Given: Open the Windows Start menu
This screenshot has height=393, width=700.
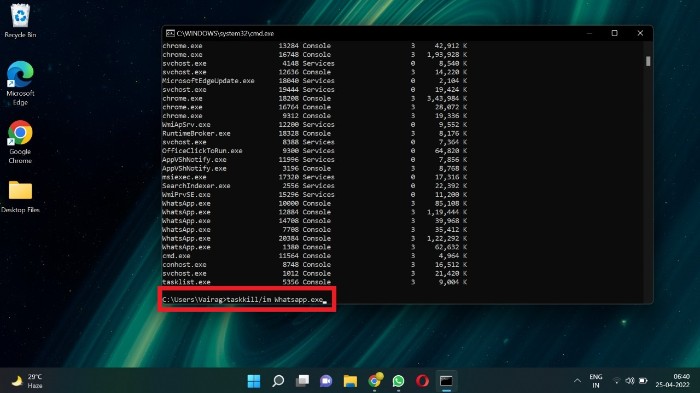Looking at the screenshot, I should [x=254, y=381].
